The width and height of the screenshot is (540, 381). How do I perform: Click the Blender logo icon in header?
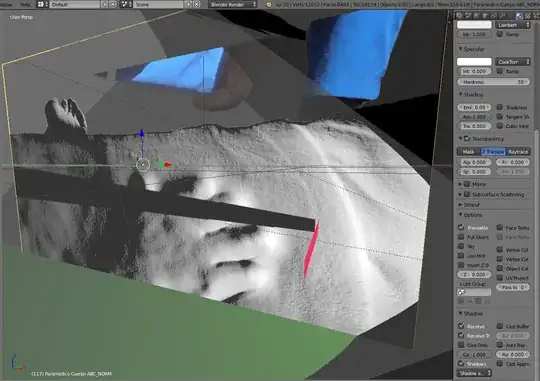click(x=269, y=4)
